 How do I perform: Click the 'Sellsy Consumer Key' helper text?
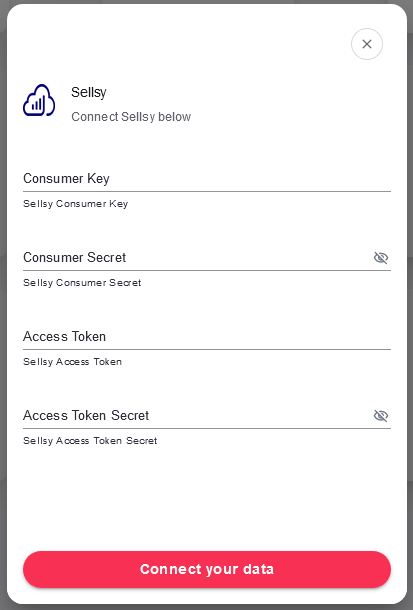[75, 203]
